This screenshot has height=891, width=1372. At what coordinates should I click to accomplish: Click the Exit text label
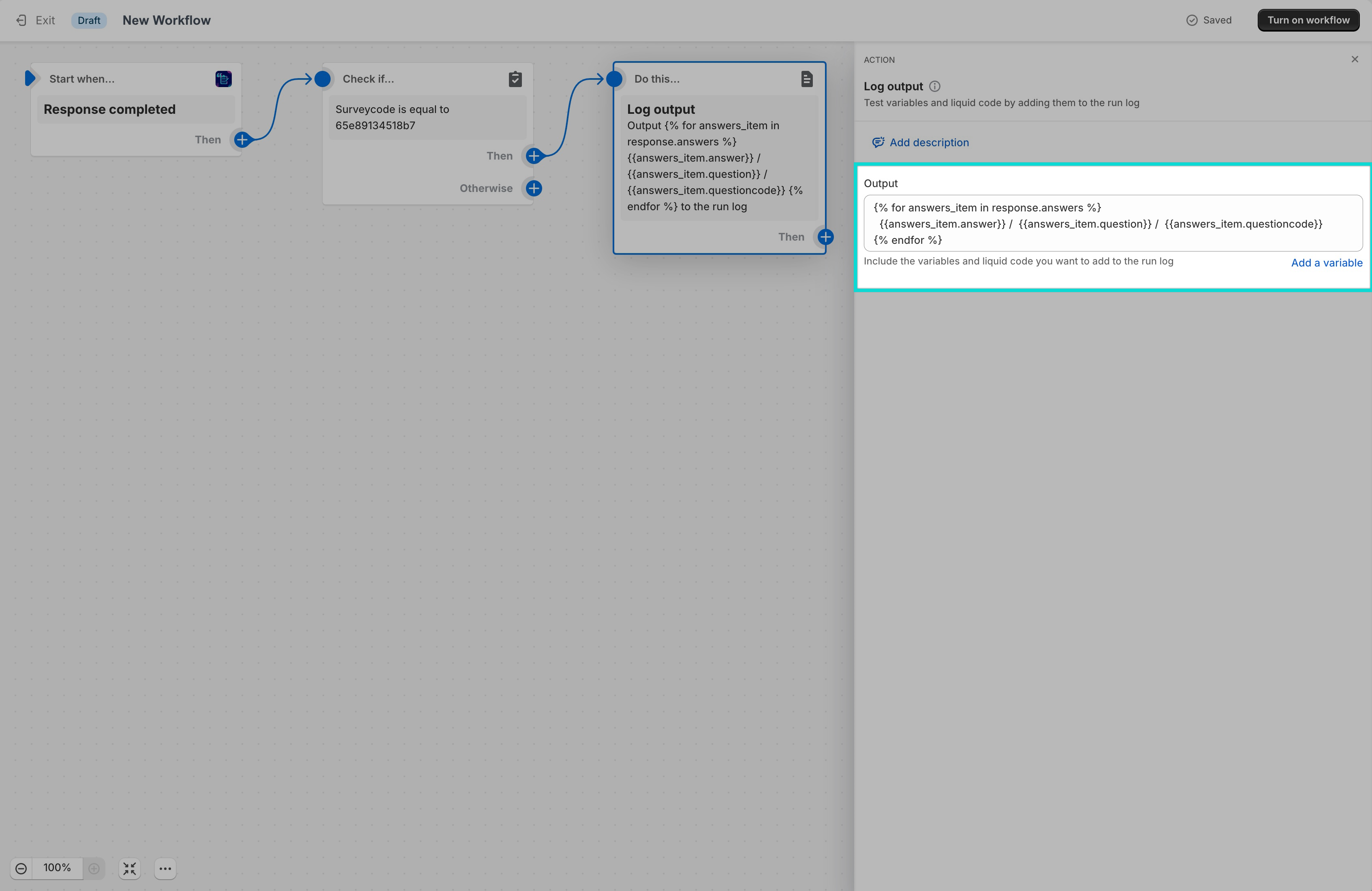tap(45, 20)
